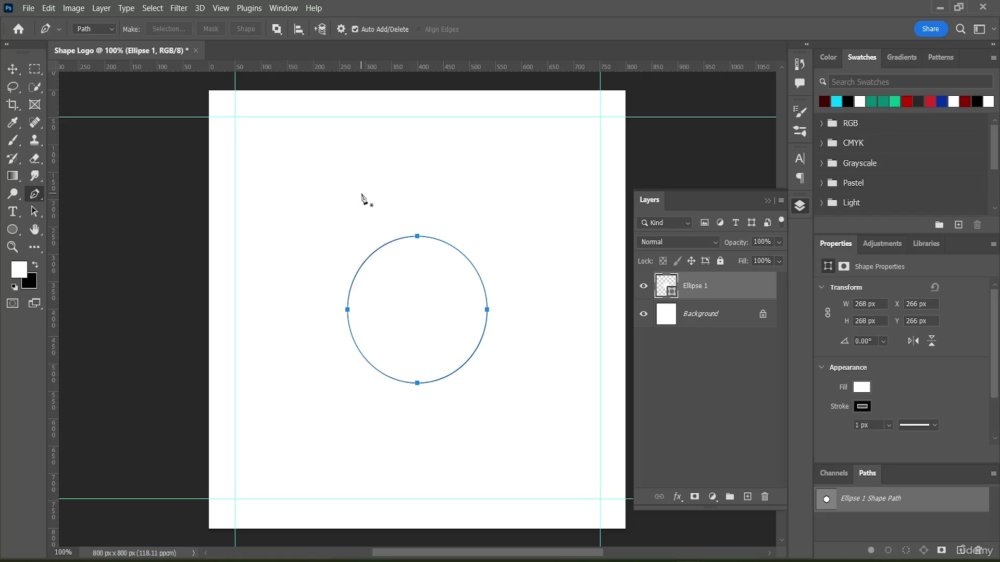1000x562 pixels.
Task: Select the Rectangular Marquee tool
Action: click(x=34, y=69)
